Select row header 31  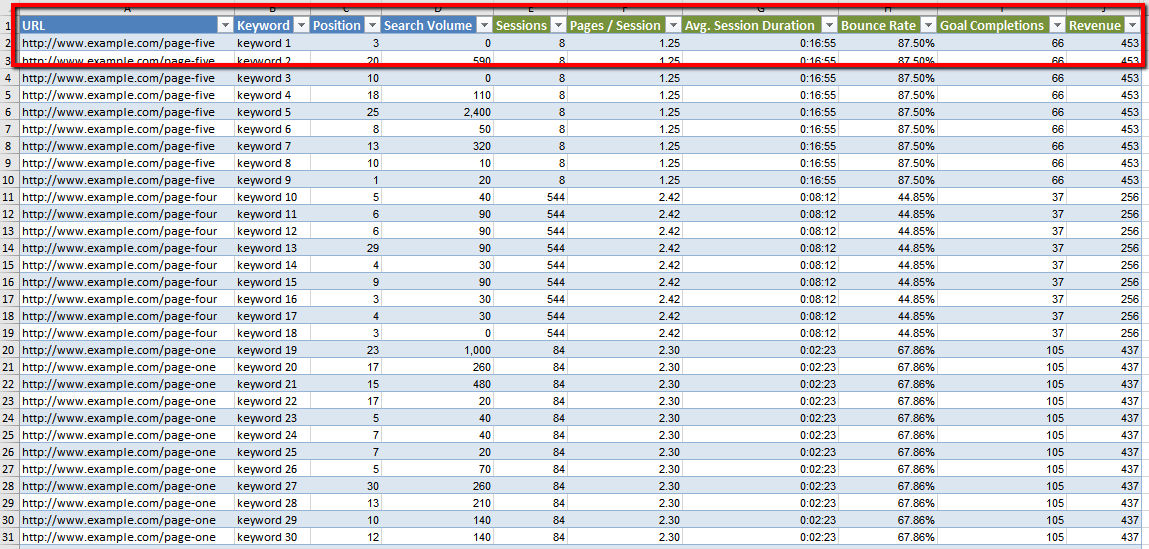tap(9, 537)
